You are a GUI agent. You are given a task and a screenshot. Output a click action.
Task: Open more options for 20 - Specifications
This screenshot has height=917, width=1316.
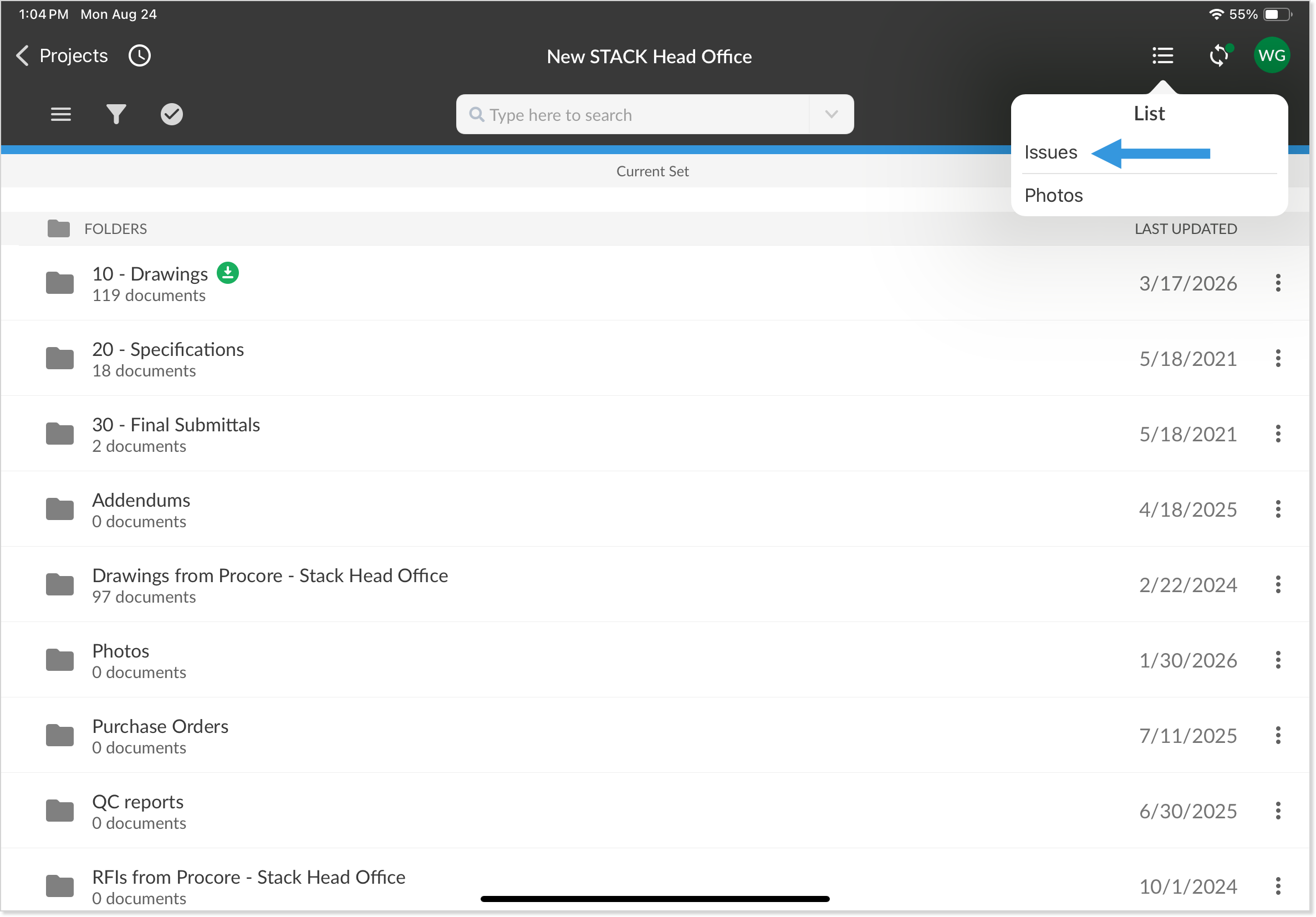click(1278, 359)
